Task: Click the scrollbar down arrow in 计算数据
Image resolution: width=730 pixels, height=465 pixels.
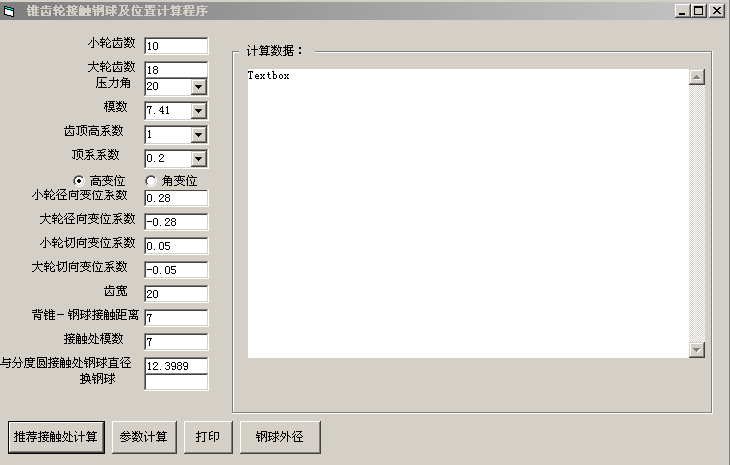Action: pos(696,350)
